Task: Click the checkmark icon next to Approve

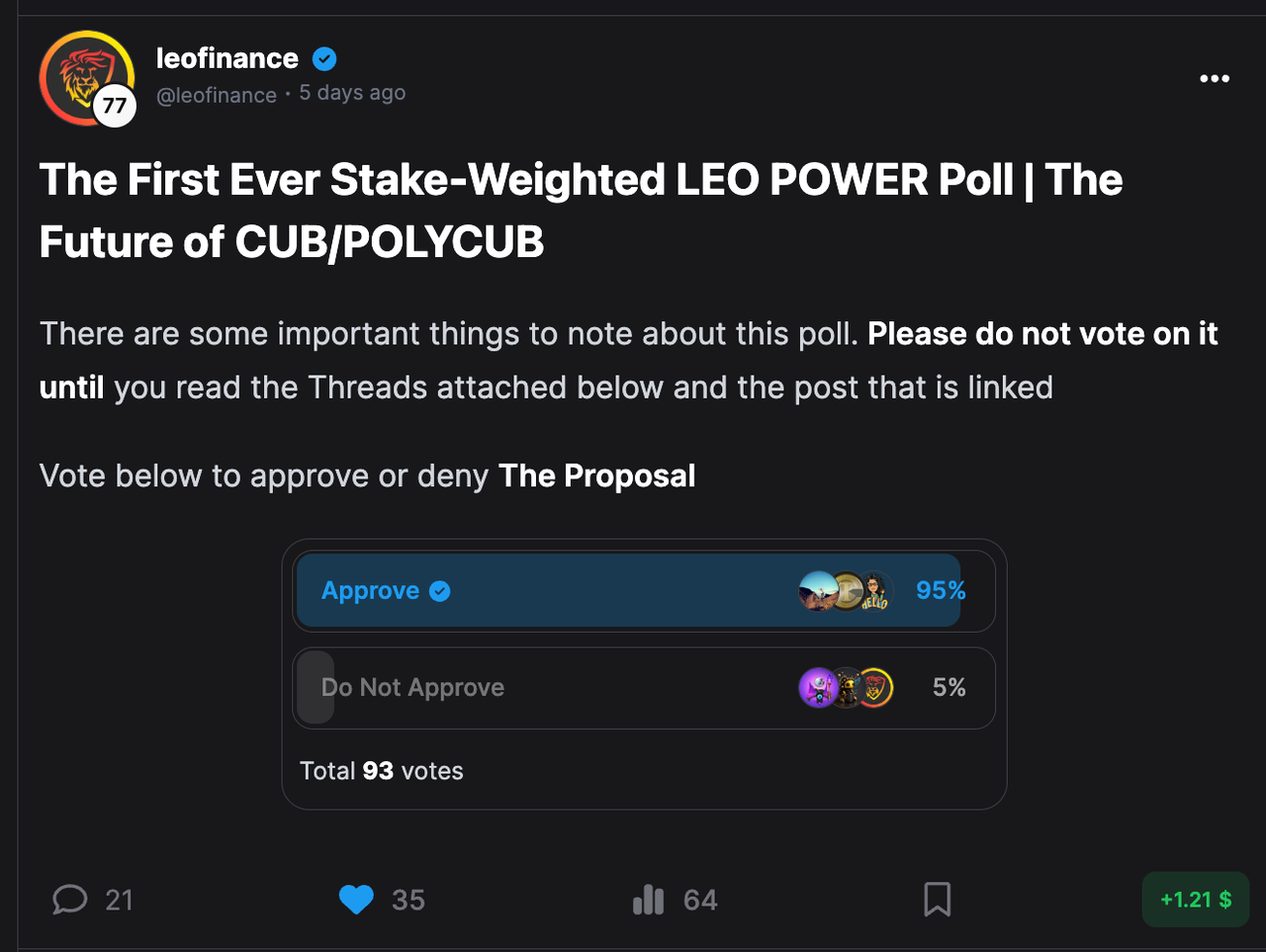Action: click(440, 591)
